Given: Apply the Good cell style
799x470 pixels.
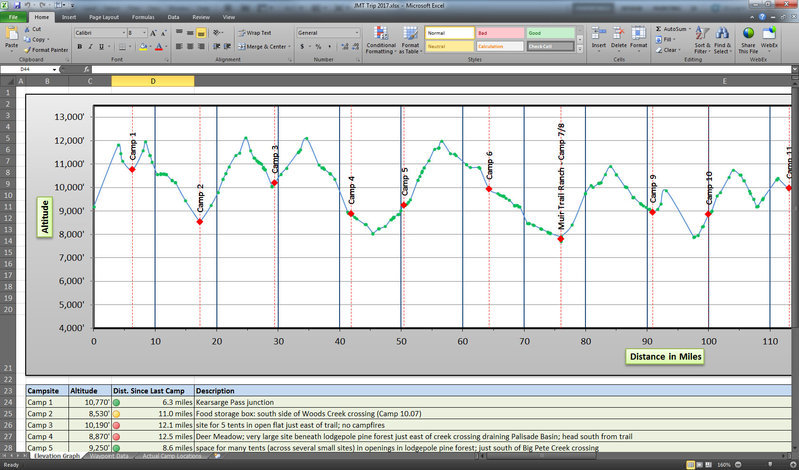Looking at the screenshot, I should coord(550,33).
